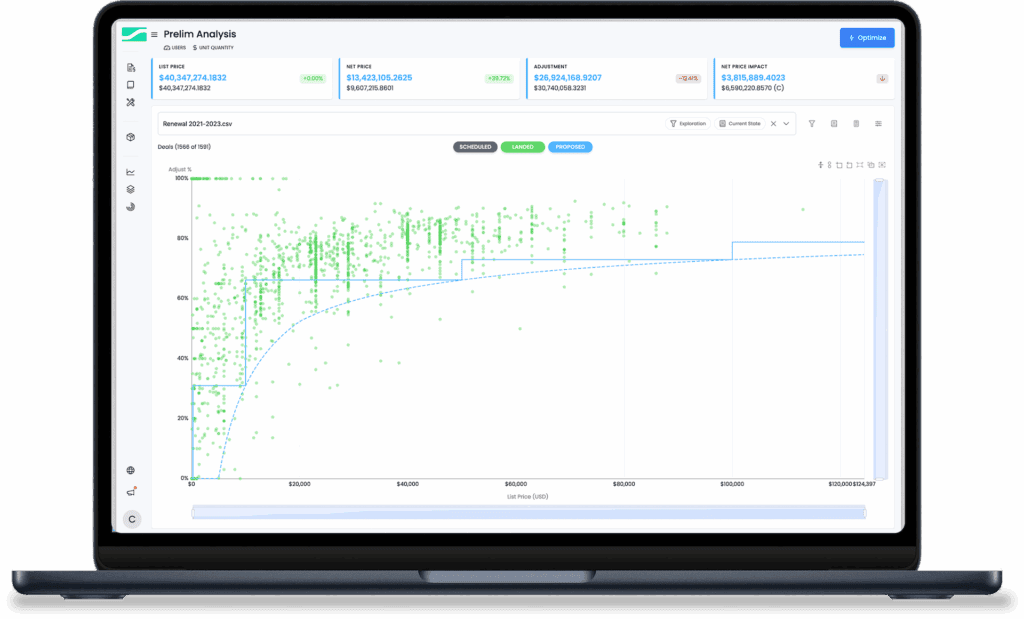Open the sliders settings icon

coord(878,124)
